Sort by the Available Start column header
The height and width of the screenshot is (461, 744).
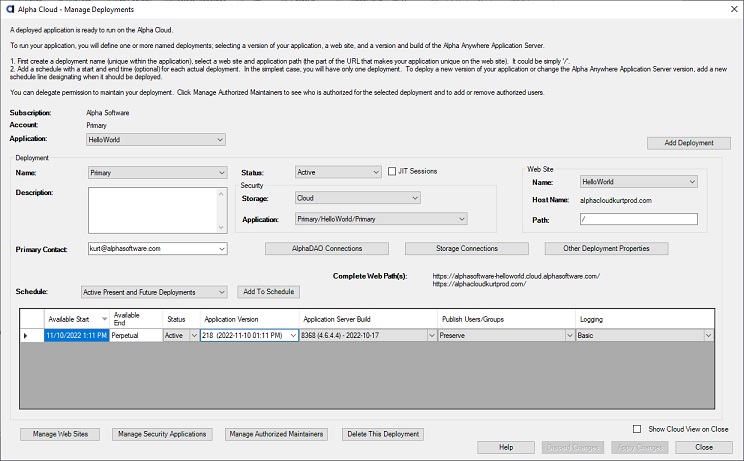click(77, 319)
